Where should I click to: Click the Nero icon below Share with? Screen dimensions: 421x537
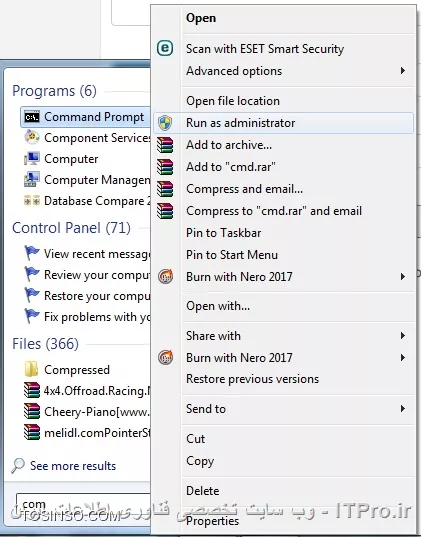165,358
